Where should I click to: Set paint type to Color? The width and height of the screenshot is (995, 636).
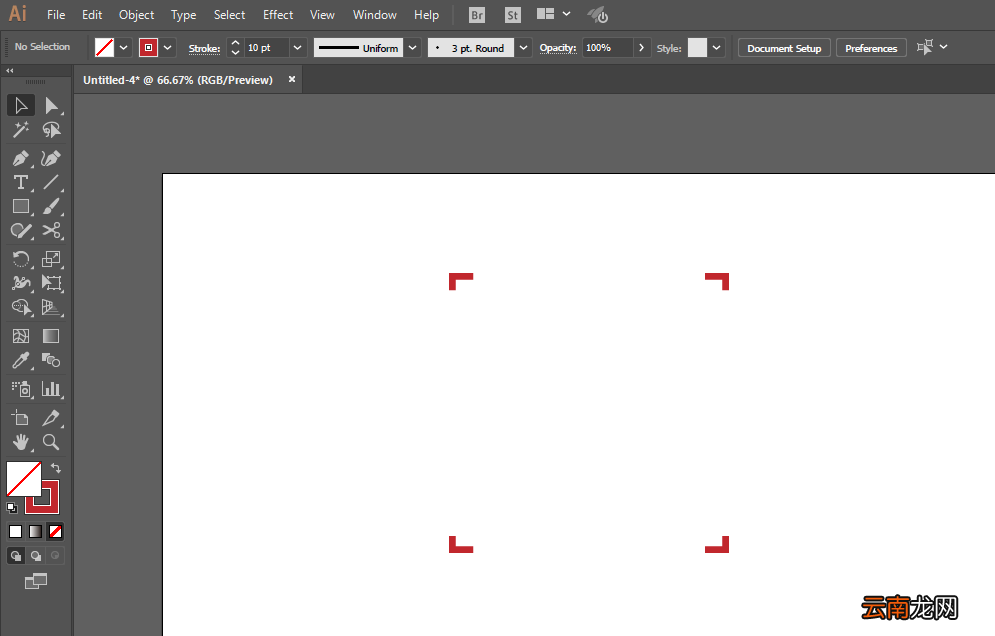tap(16, 532)
